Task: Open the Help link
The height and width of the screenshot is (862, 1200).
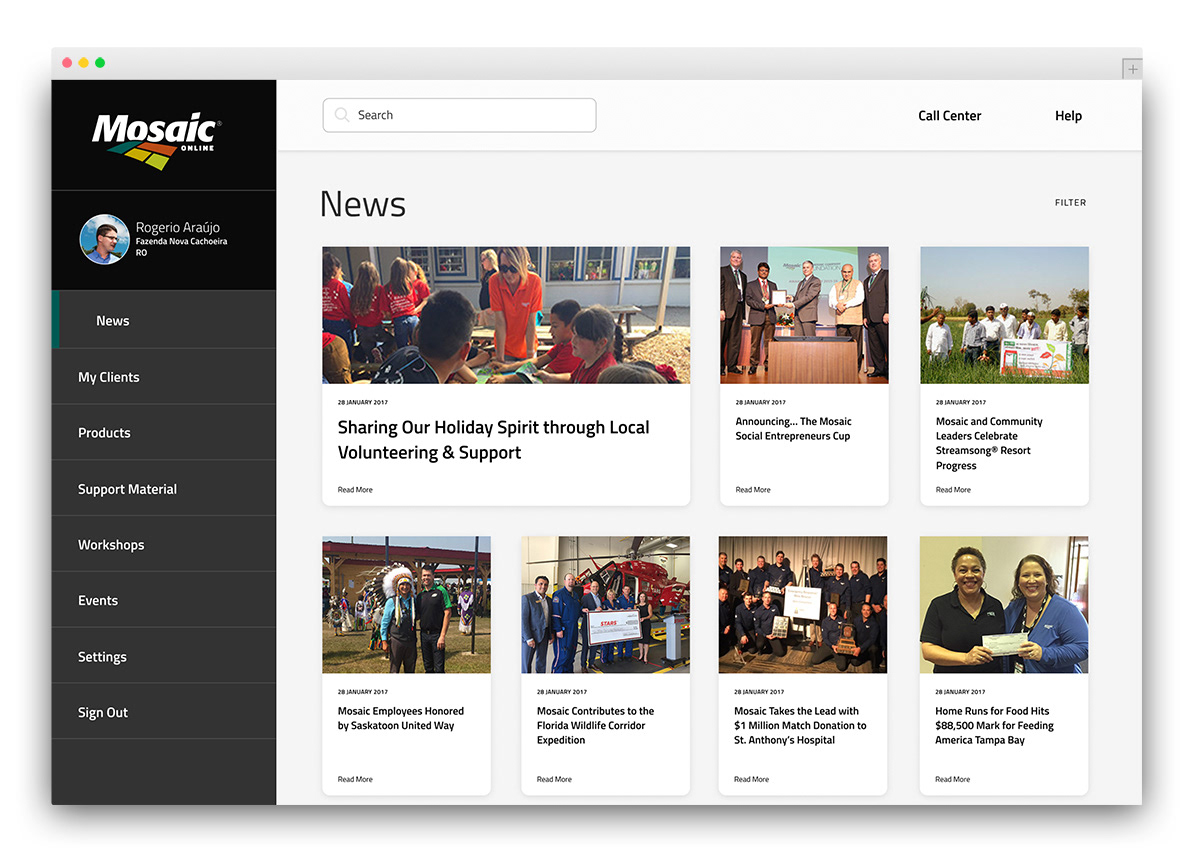Action: coord(1068,116)
